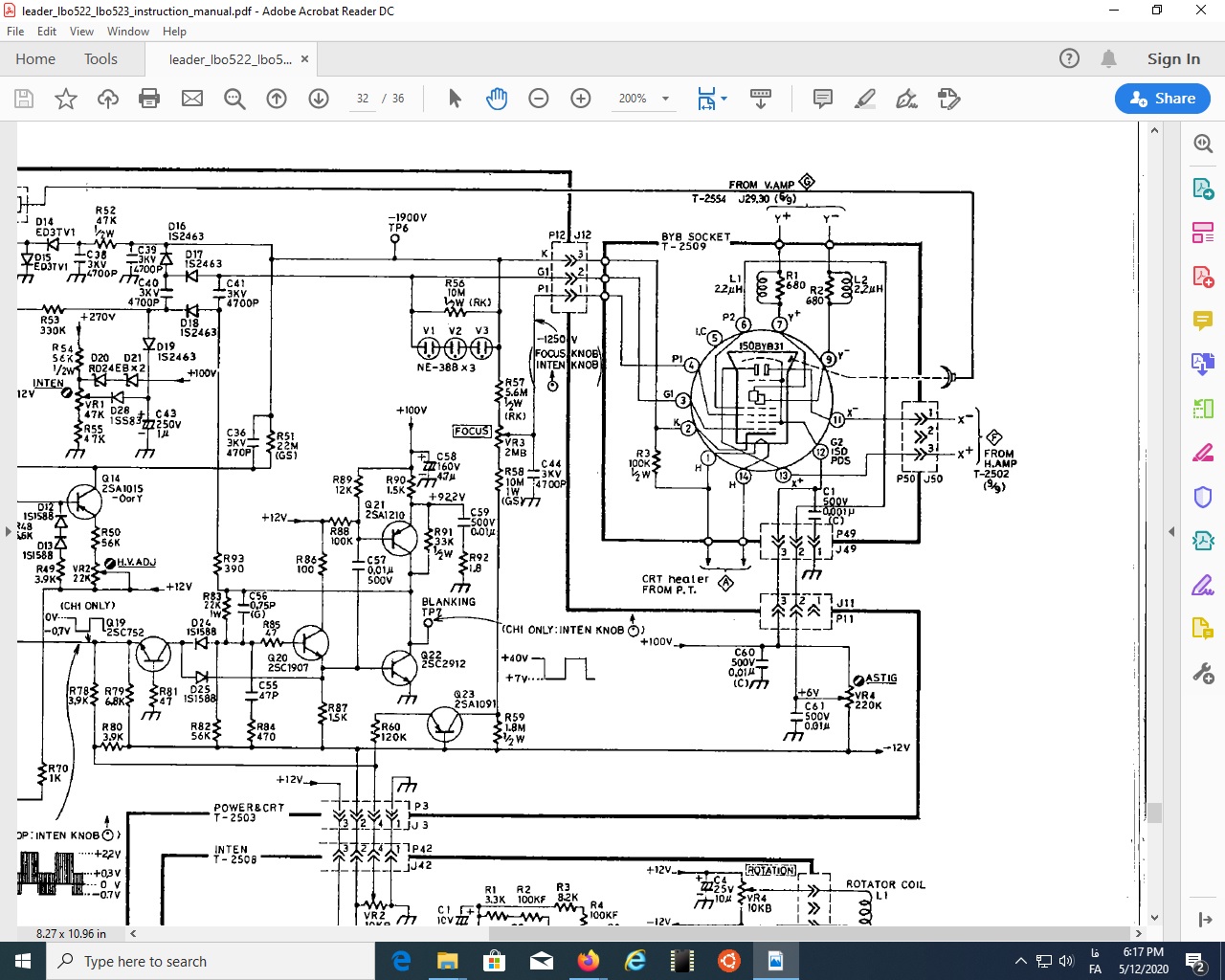Close the leader_lbo522 document tab
Image resolution: width=1225 pixels, height=980 pixels.
(304, 59)
